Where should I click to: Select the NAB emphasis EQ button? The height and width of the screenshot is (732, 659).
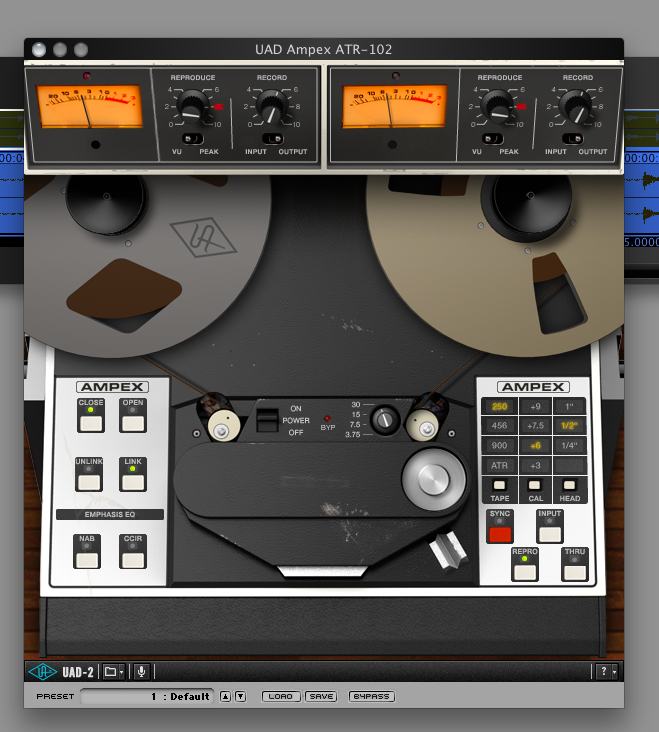88,558
